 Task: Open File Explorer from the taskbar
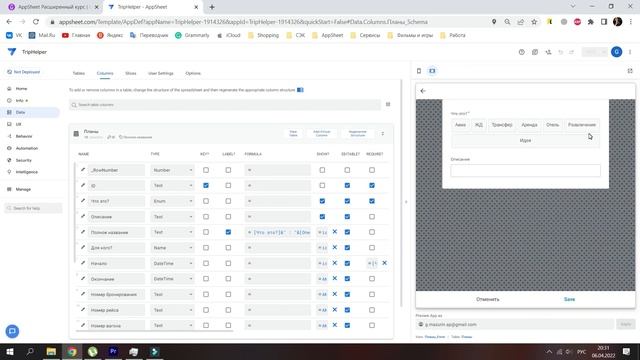point(51,351)
